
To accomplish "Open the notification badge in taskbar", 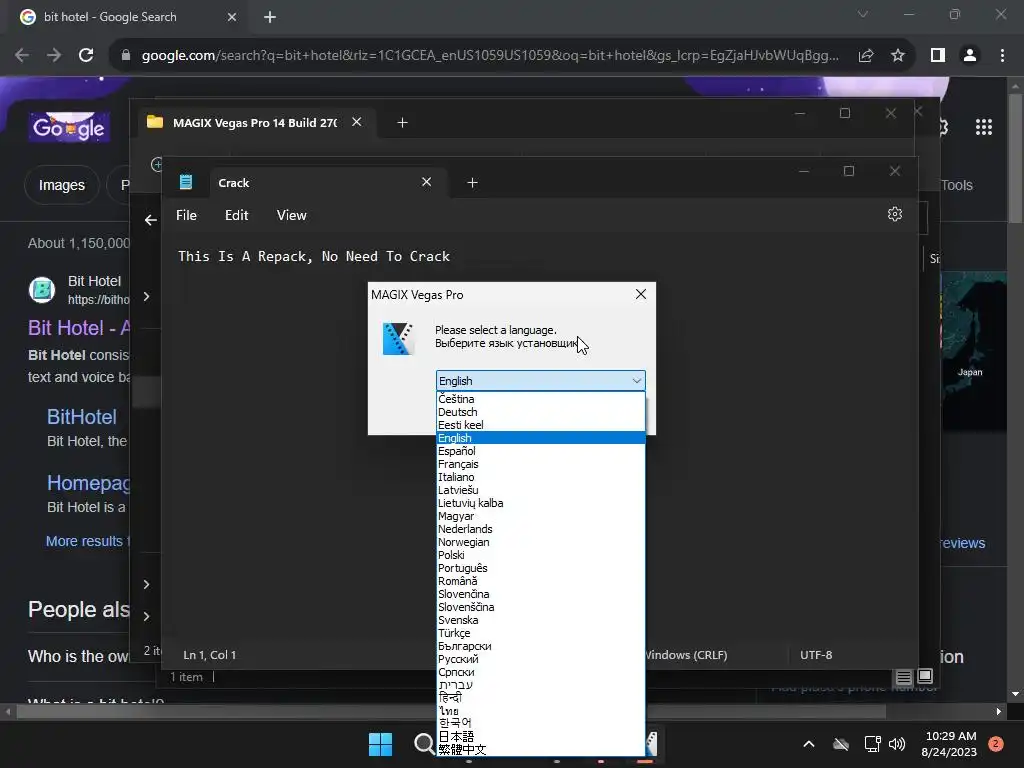I will [x=996, y=744].
